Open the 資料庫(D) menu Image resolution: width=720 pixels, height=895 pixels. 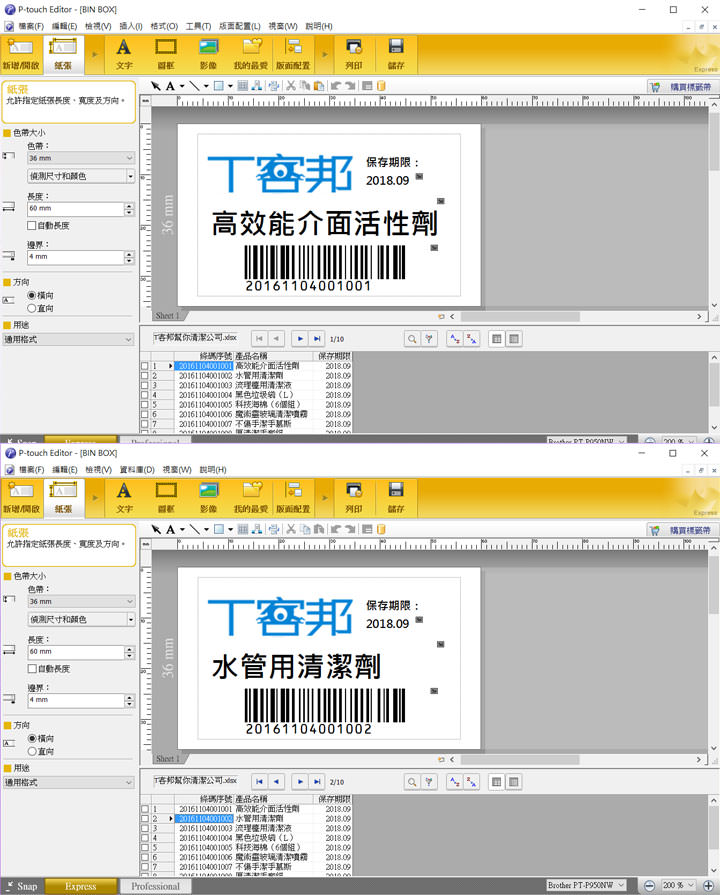click(x=136, y=469)
